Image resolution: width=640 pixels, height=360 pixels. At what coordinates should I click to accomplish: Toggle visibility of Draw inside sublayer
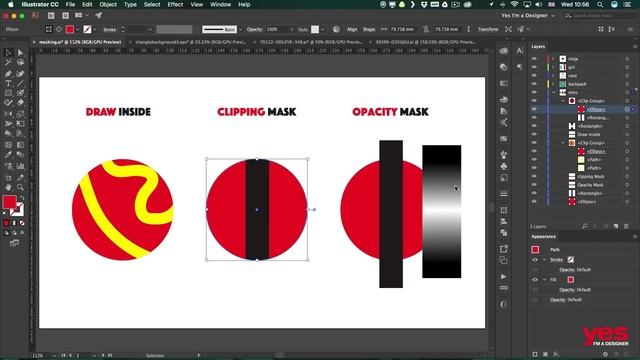pos(534,134)
